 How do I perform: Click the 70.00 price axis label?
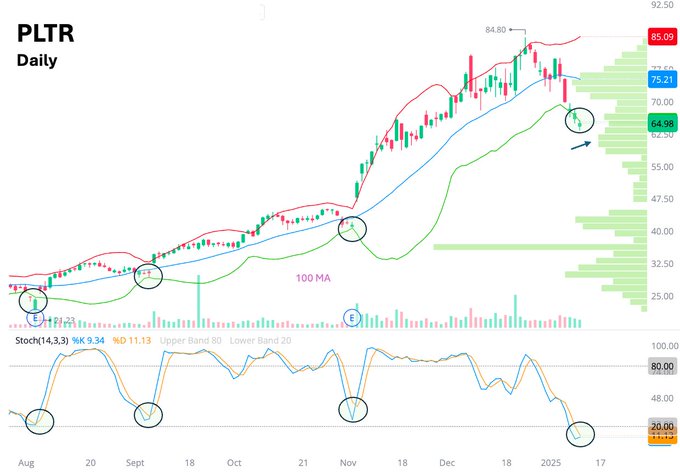click(662, 102)
